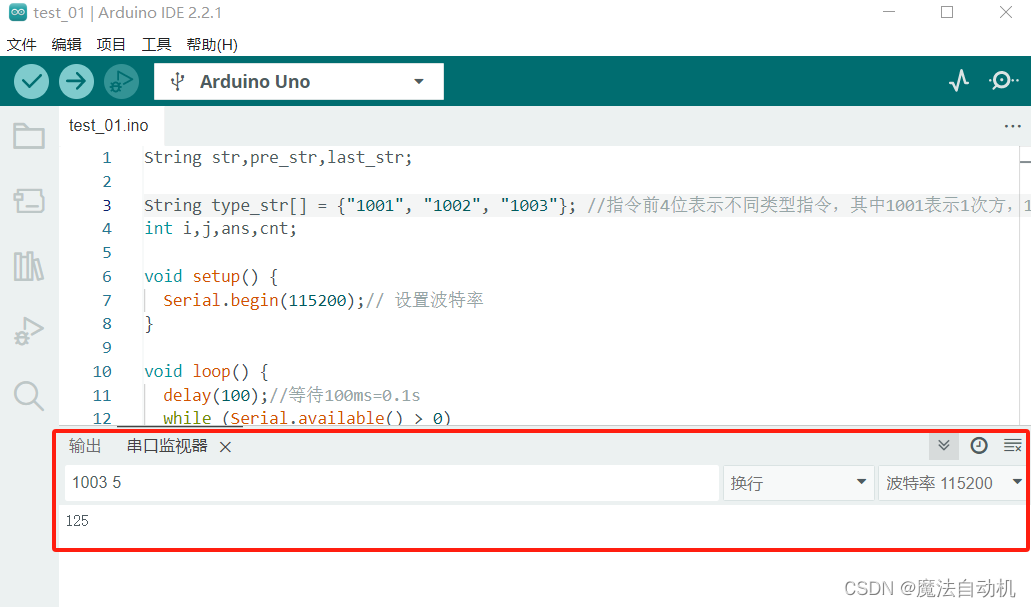Close the 串口监视器 tab
This screenshot has height=607, width=1031.
tap(225, 447)
